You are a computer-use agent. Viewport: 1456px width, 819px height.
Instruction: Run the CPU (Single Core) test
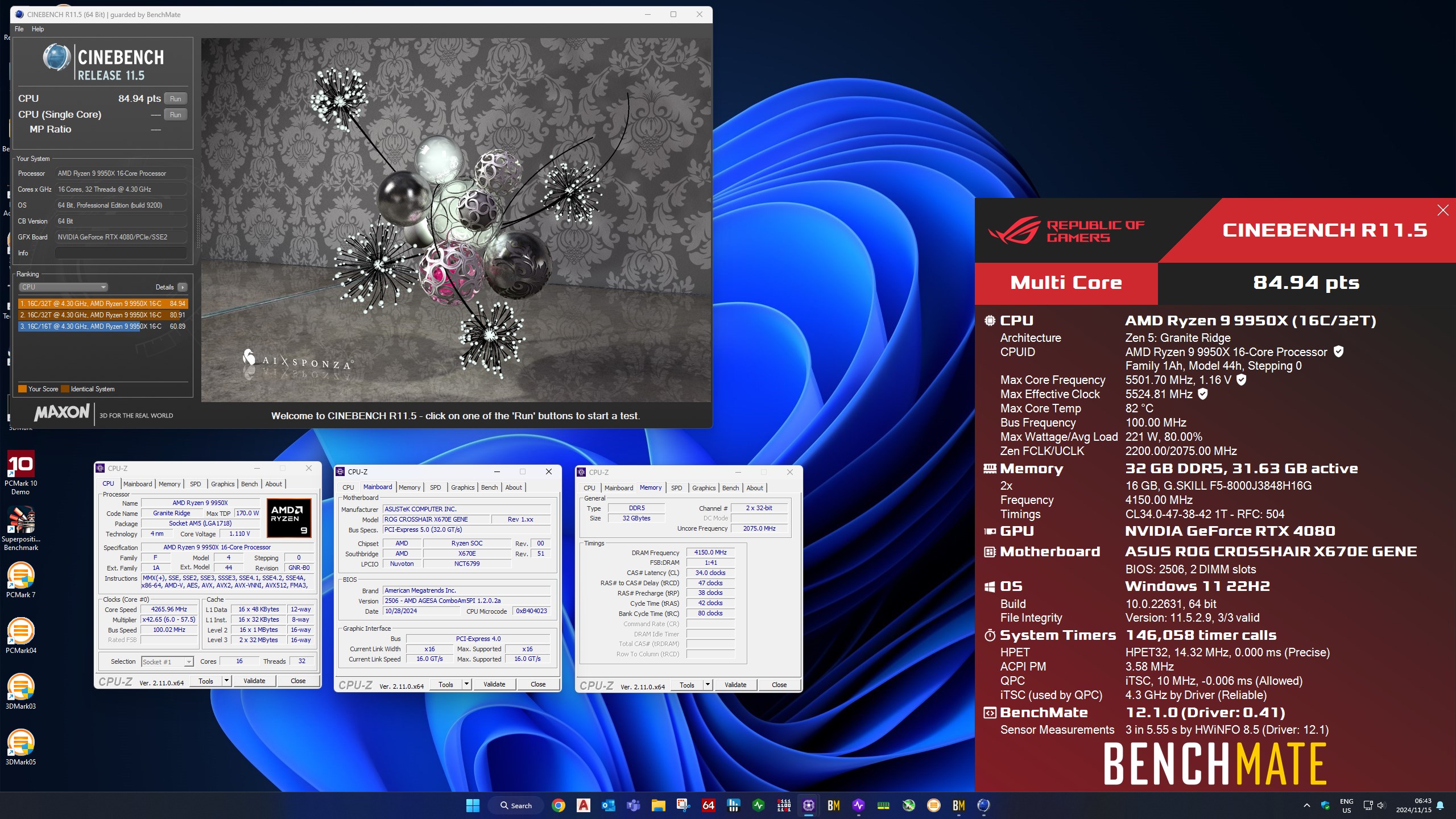point(176,115)
